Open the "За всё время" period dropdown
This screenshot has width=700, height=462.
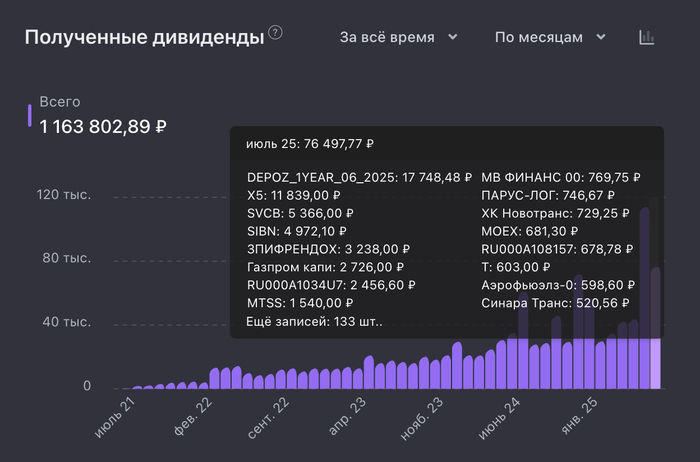[x=398, y=37]
